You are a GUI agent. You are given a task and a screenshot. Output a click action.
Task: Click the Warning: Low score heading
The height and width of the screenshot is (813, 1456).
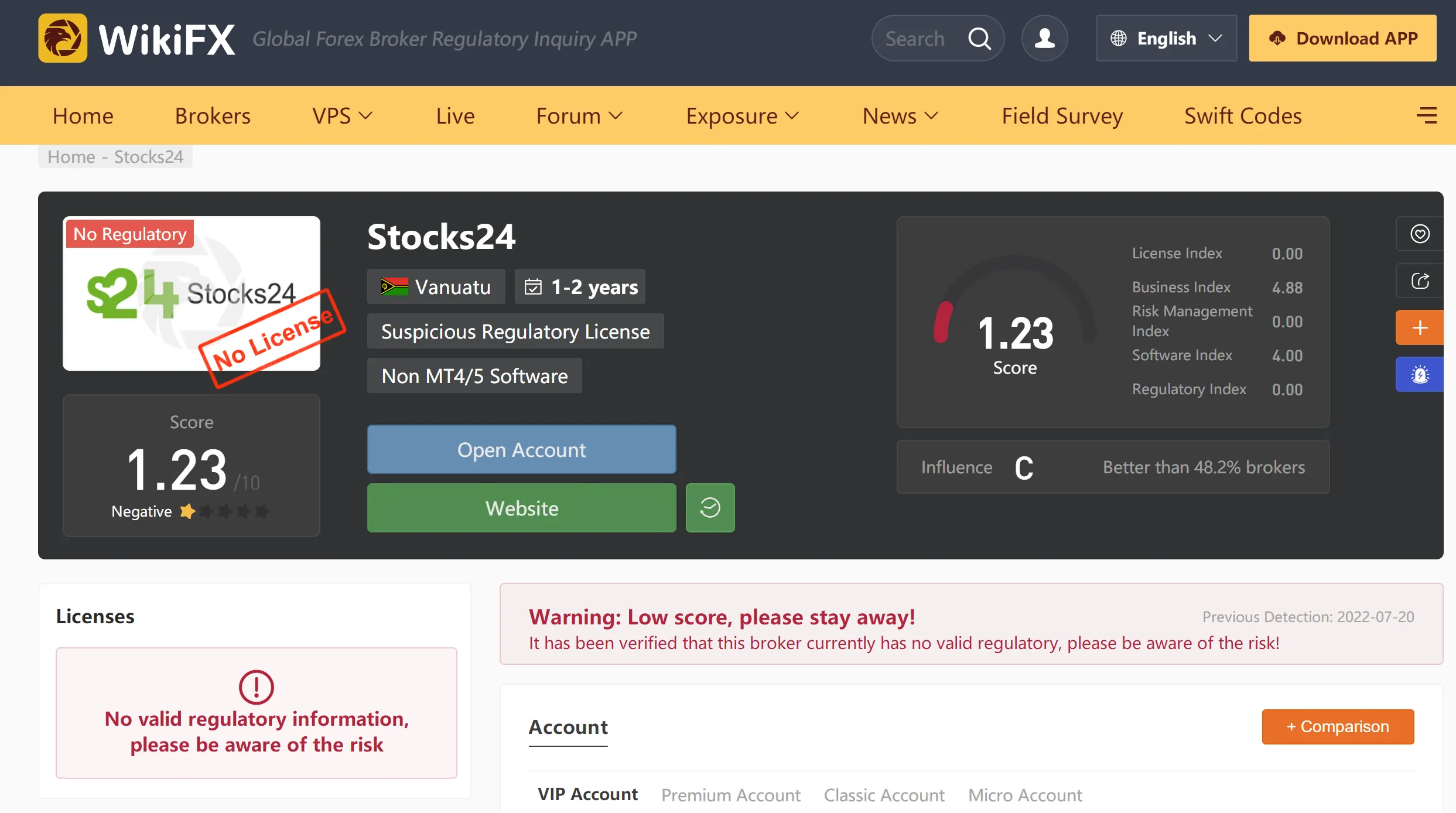[722, 617]
